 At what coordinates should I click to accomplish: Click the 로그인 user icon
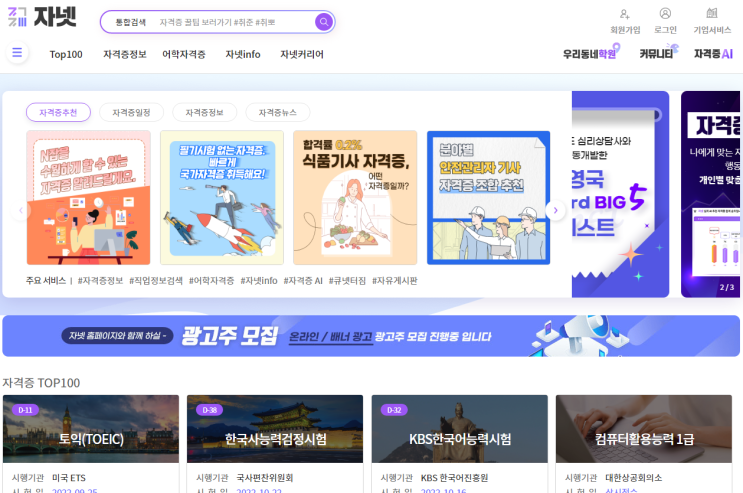(x=665, y=13)
